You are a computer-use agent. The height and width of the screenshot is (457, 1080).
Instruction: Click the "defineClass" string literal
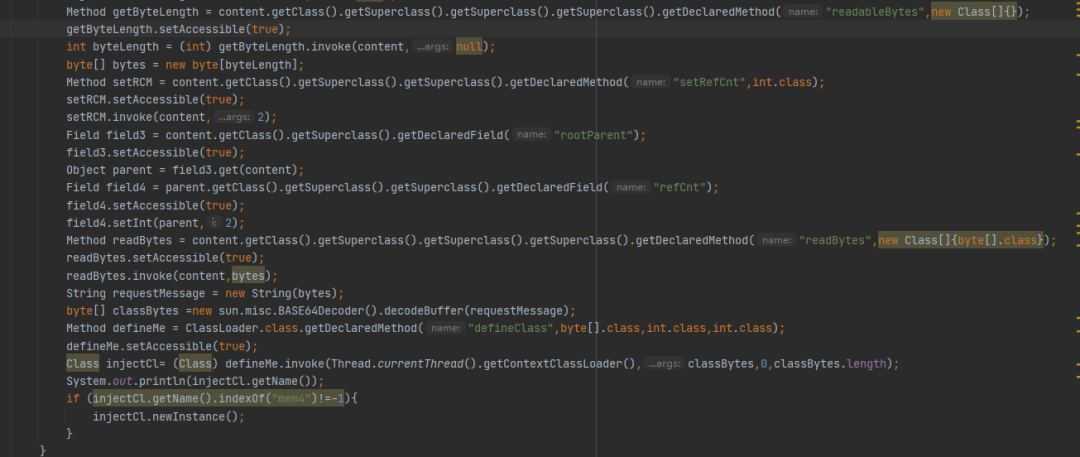(x=512, y=329)
